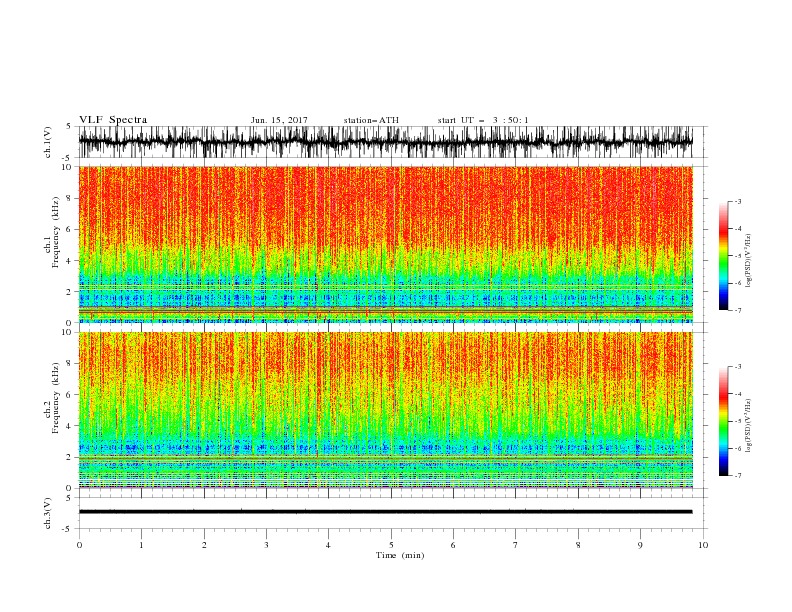Click time axis tick label 9
The image size is (792, 612).
[640, 545]
